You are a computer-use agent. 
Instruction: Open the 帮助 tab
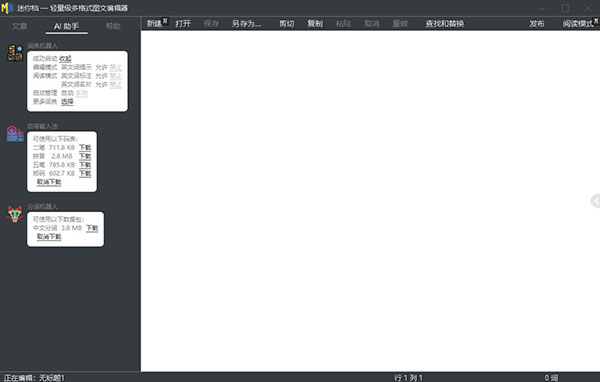[113, 26]
